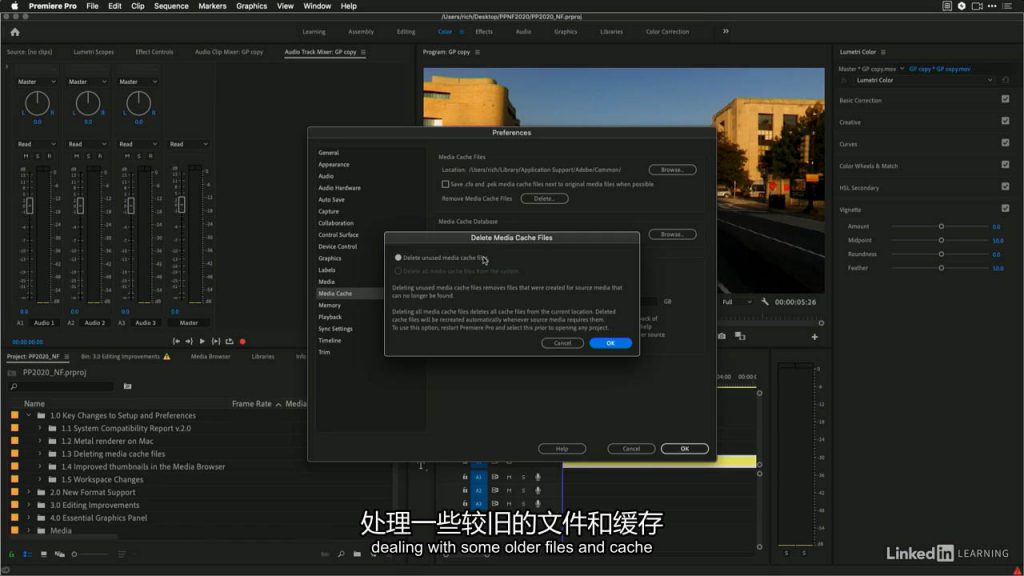
Task: Open the Apple menu
Action: point(14,6)
